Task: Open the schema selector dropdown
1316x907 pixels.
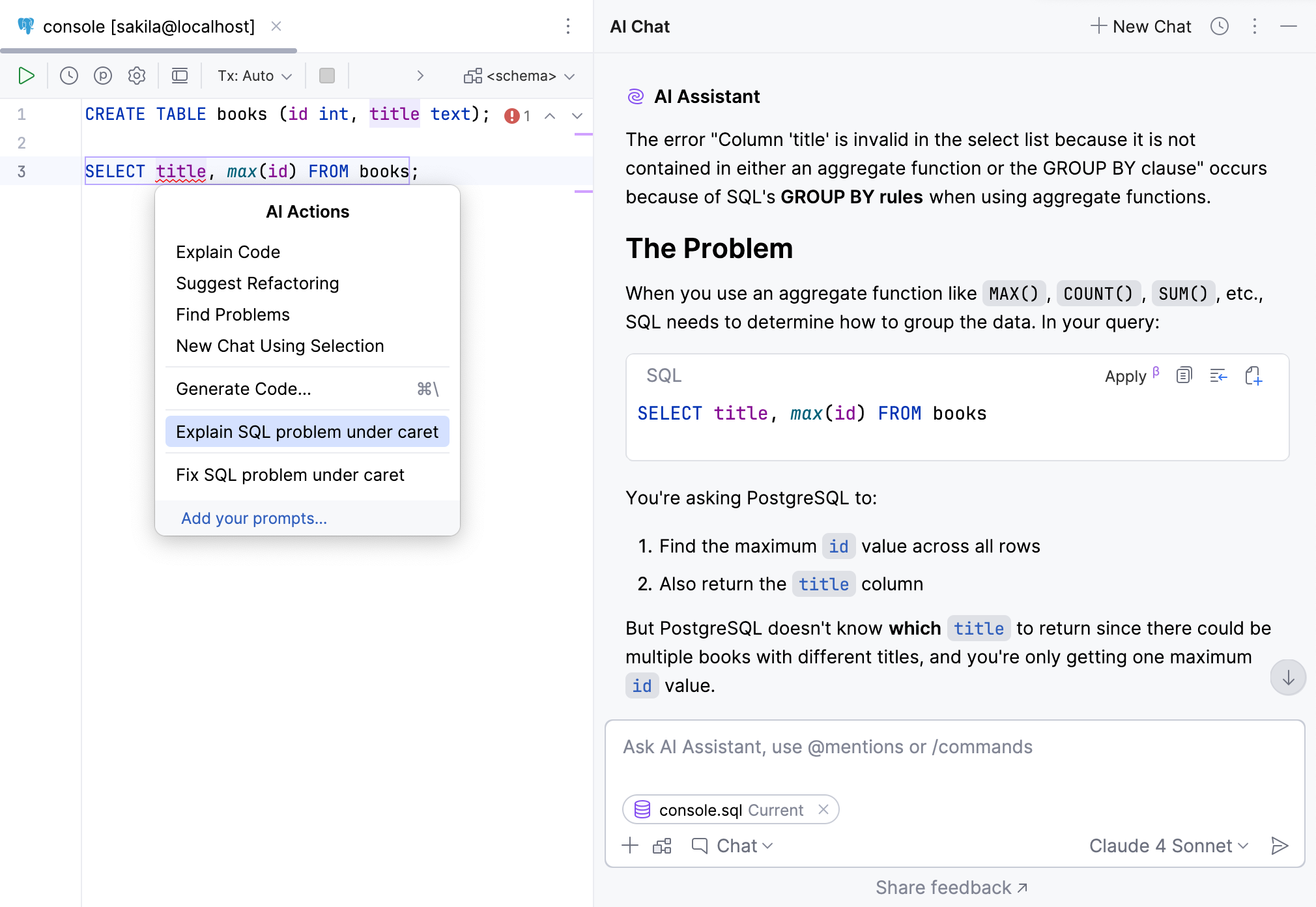Action: point(519,76)
